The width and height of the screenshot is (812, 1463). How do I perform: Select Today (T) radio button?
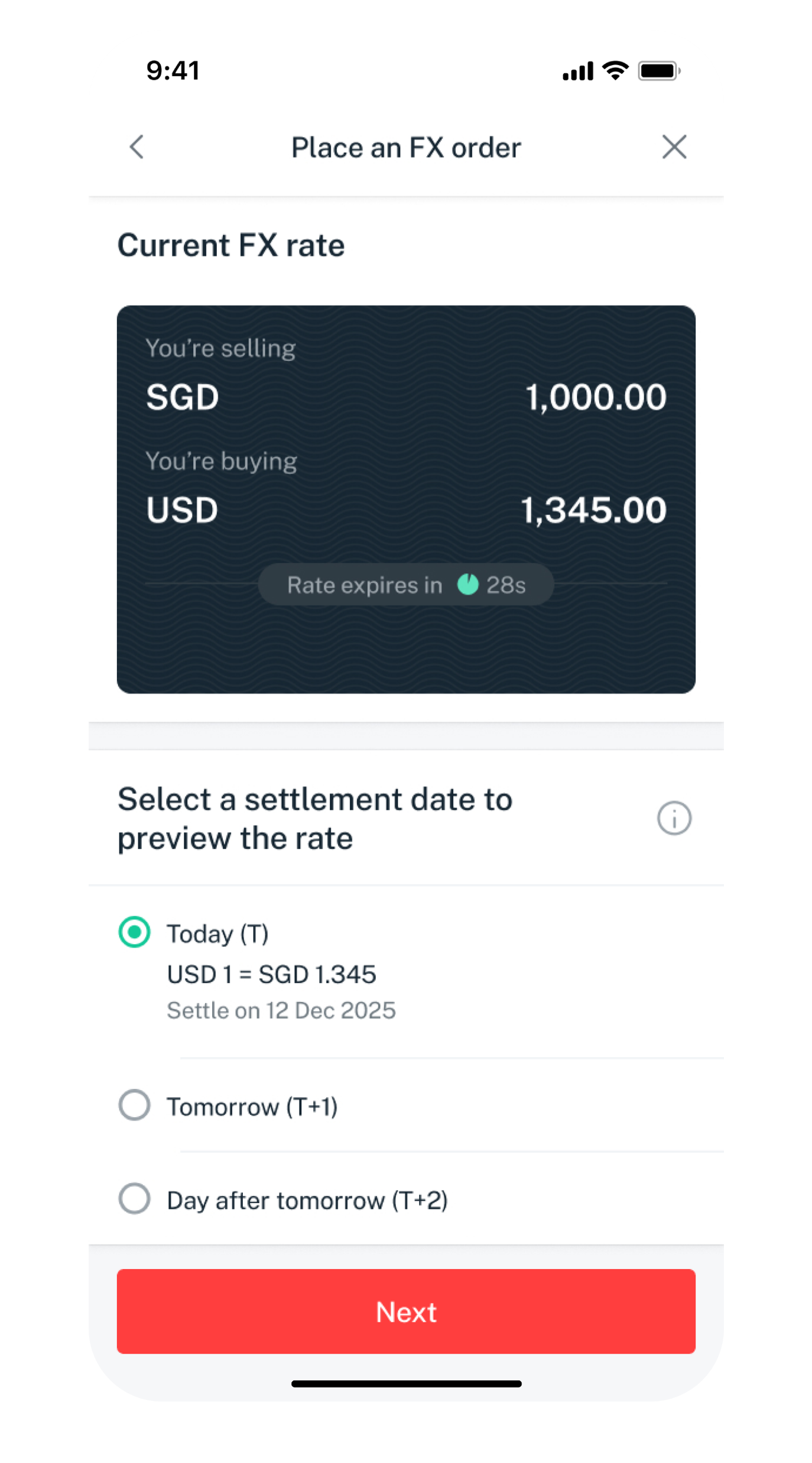[135, 932]
